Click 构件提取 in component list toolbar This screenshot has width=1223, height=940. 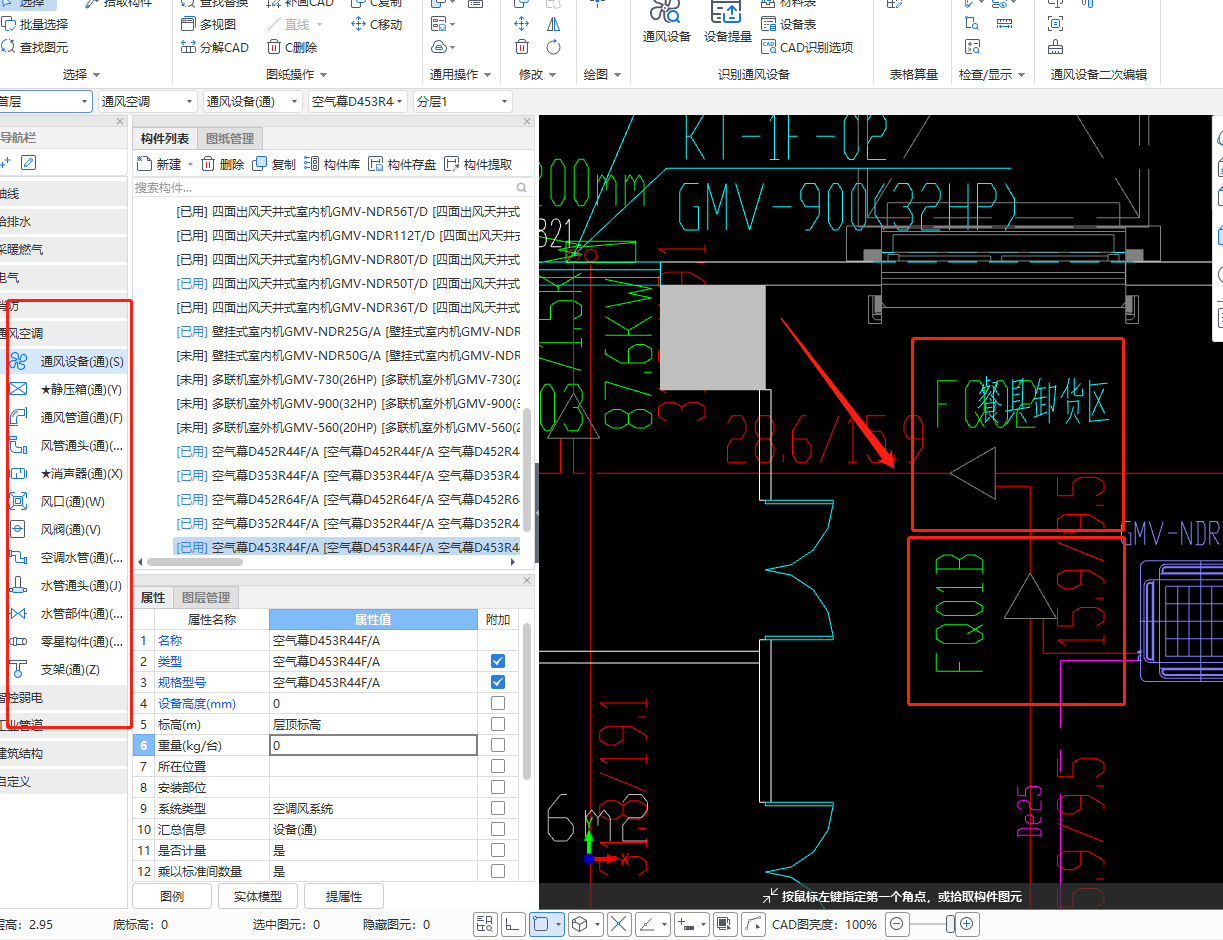click(479, 164)
